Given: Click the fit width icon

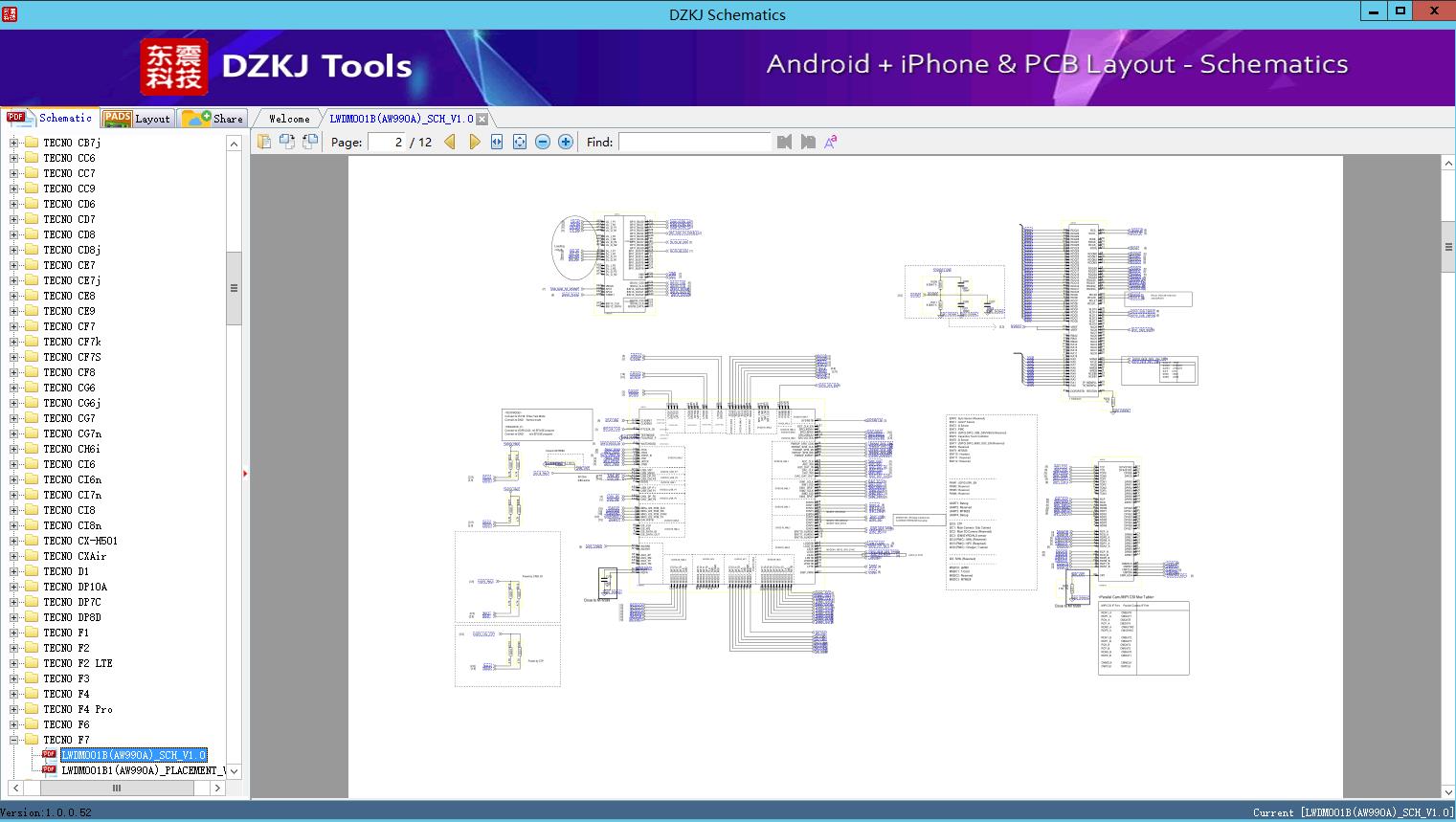Looking at the screenshot, I should pos(497,143).
